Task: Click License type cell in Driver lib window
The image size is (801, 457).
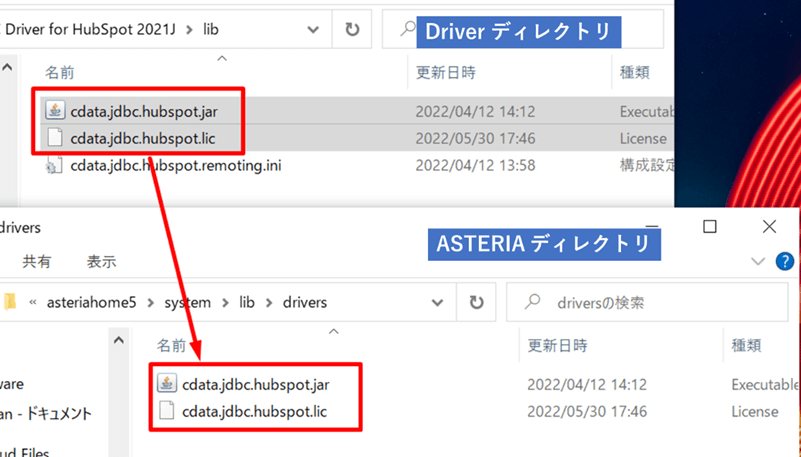Action: [643, 138]
